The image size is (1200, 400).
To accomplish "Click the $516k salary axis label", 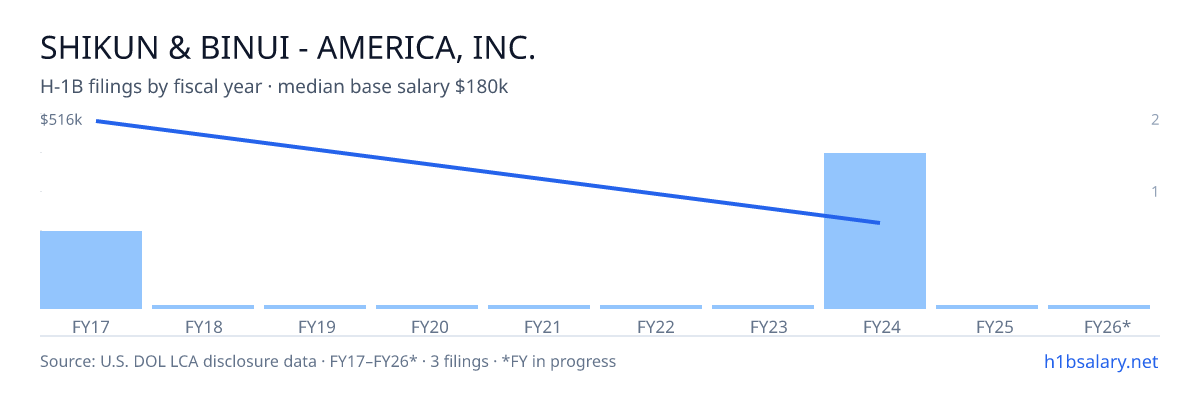I will (x=60, y=120).
